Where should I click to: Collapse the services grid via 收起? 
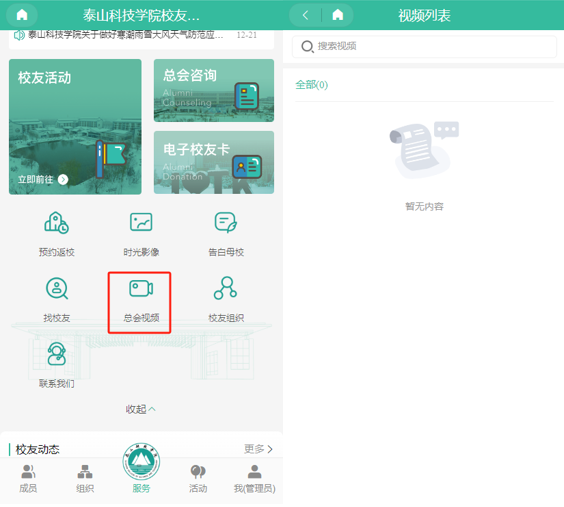pyautogui.click(x=141, y=409)
